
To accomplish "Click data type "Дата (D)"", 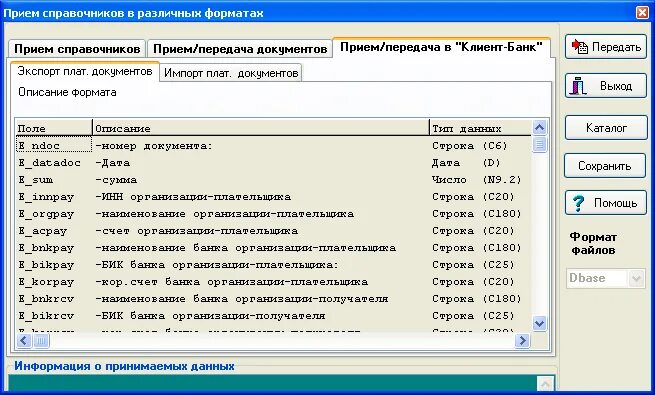I will click(466, 163).
